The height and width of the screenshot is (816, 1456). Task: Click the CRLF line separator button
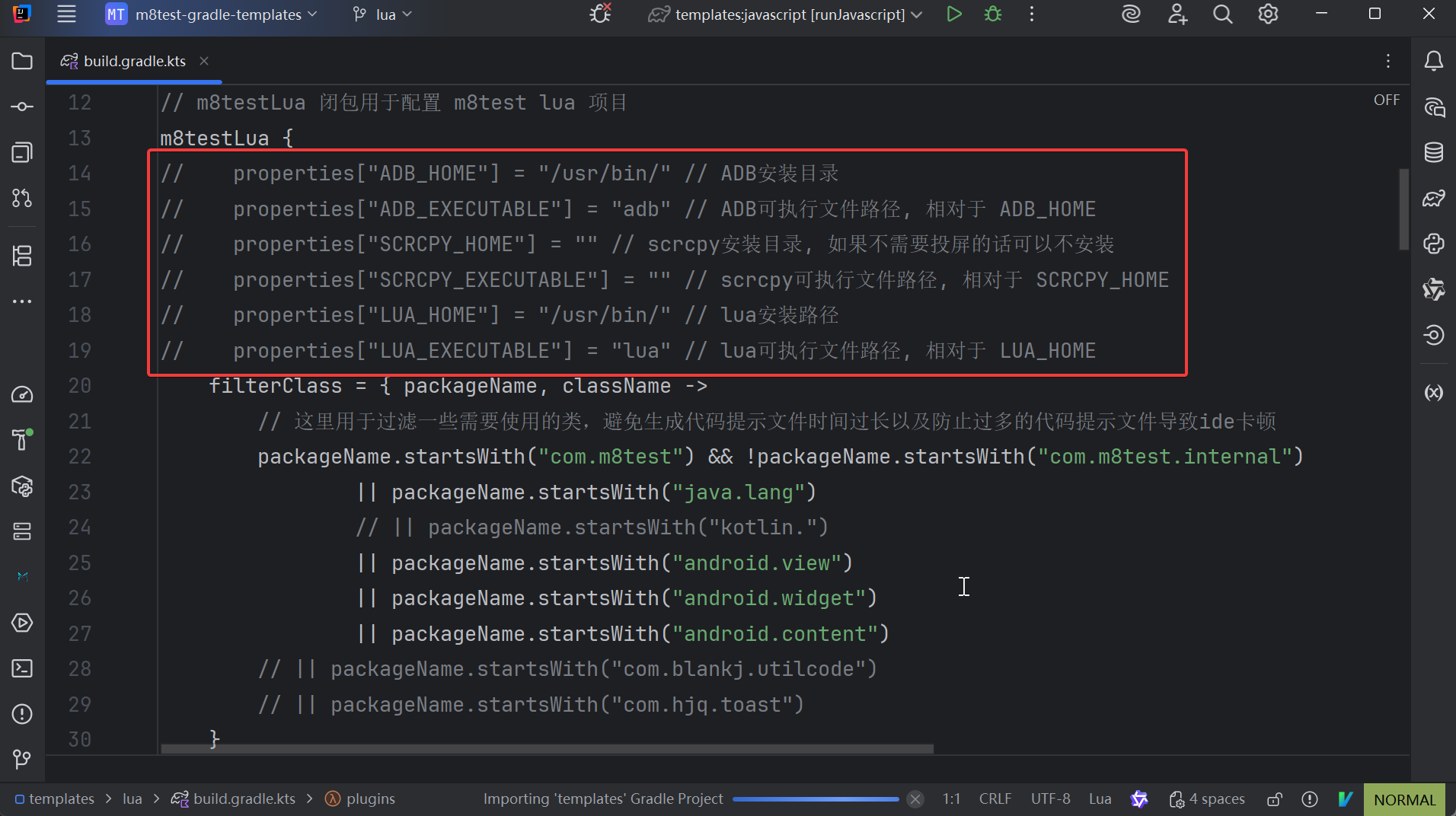tap(995, 799)
